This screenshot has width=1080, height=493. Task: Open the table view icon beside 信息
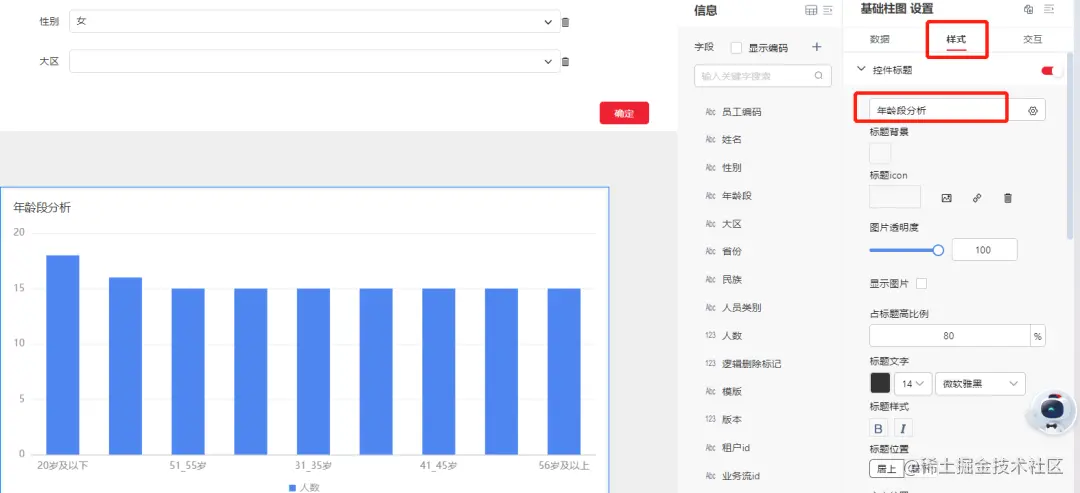point(811,10)
